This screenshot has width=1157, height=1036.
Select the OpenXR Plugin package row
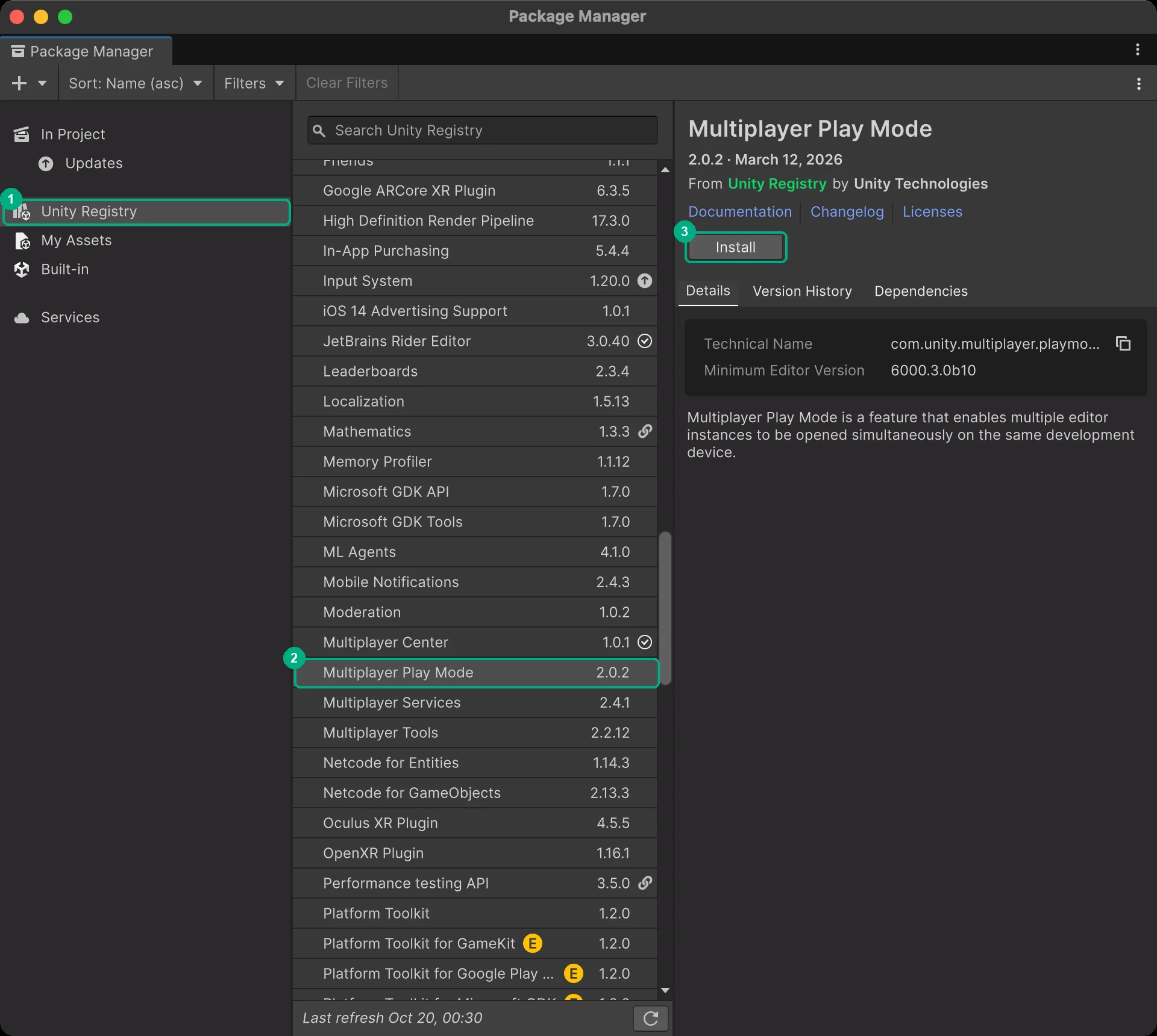coord(475,853)
